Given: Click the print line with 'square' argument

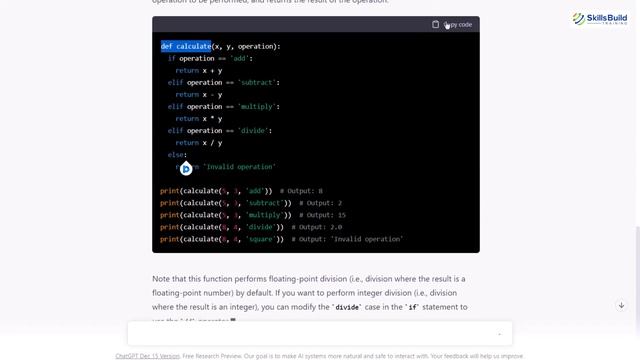Looking at the screenshot, I should [282, 239].
